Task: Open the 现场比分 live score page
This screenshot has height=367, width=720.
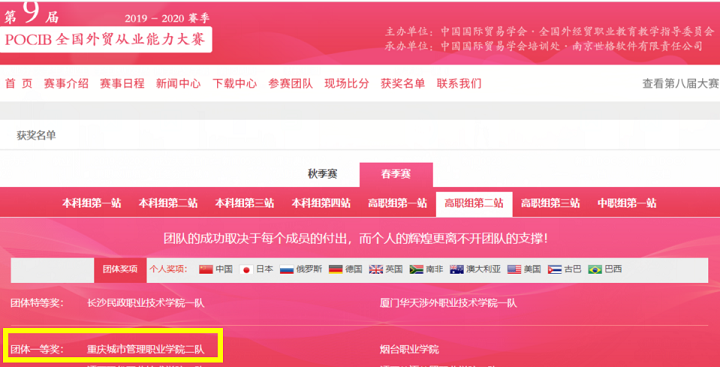Action: pyautogui.click(x=347, y=84)
